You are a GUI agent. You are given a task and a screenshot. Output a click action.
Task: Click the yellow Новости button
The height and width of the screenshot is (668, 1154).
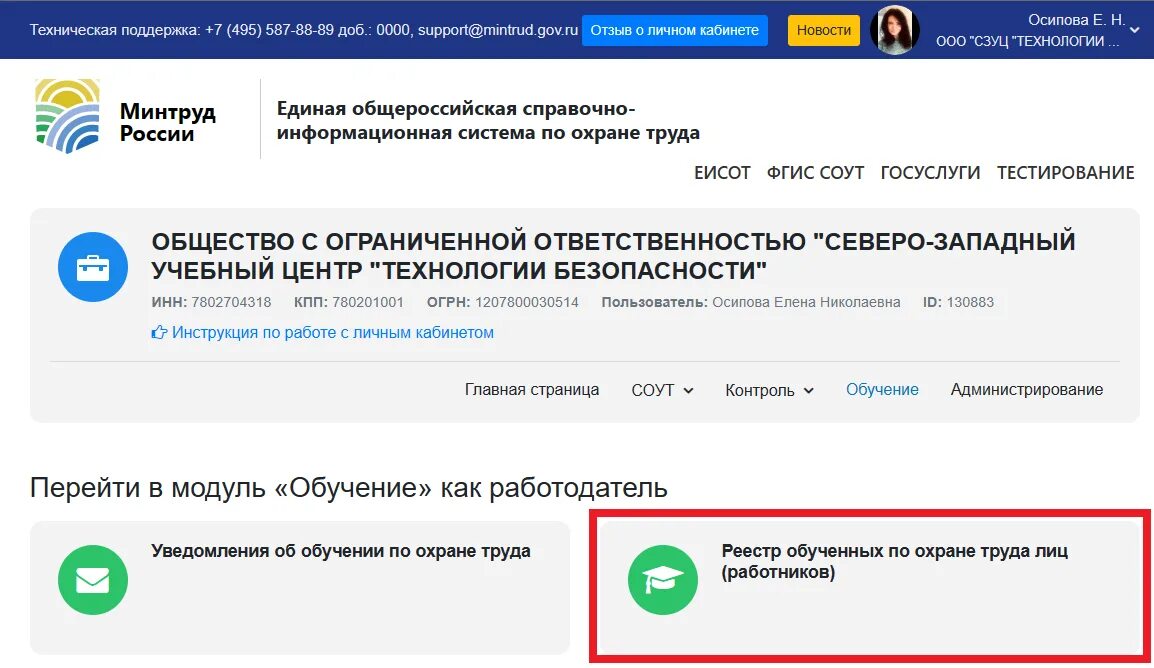coord(824,30)
